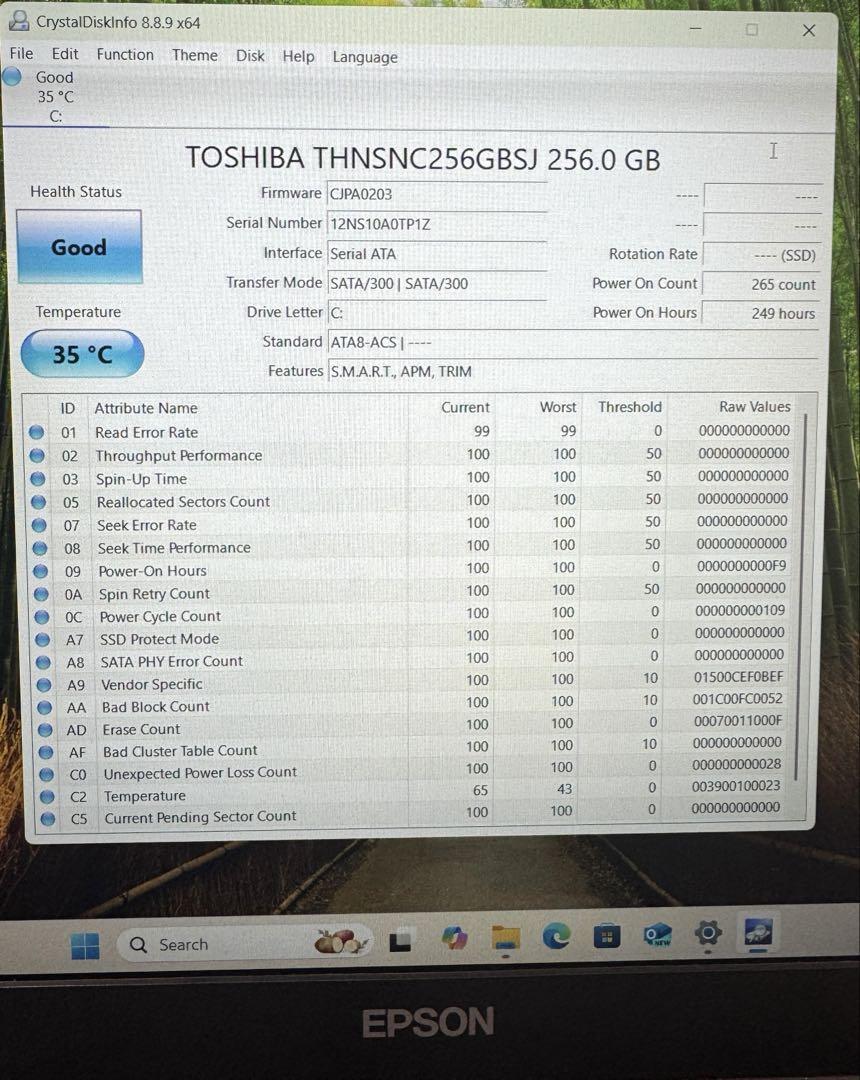The width and height of the screenshot is (860, 1080).
Task: Open Copilot from the taskbar
Action: click(454, 938)
